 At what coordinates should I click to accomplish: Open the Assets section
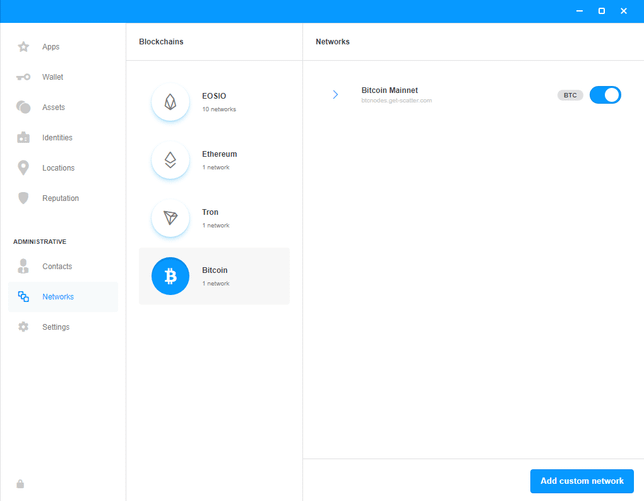coord(53,107)
